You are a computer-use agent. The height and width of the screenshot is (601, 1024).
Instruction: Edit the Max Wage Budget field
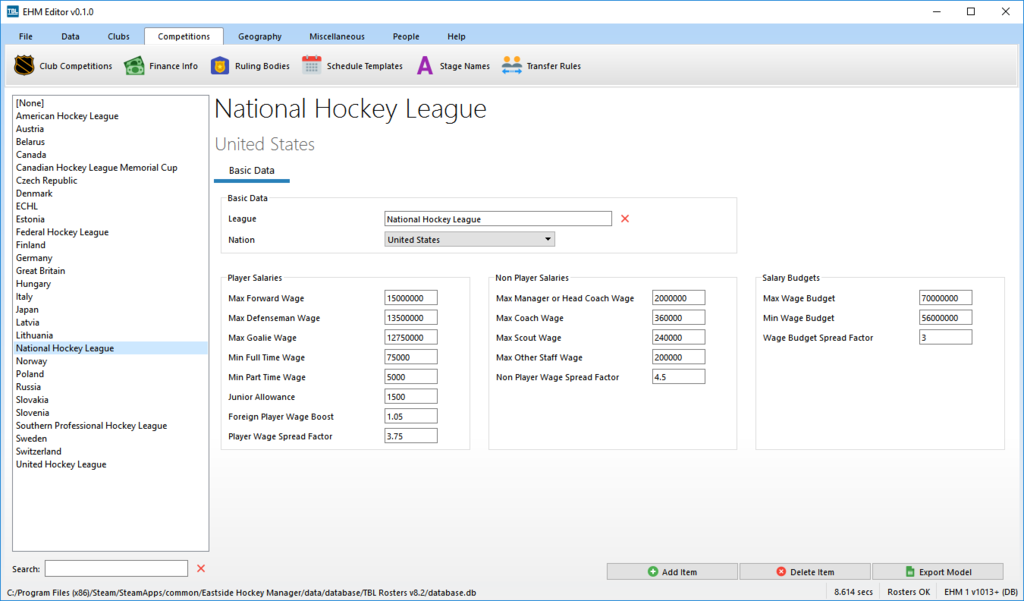click(x=946, y=298)
